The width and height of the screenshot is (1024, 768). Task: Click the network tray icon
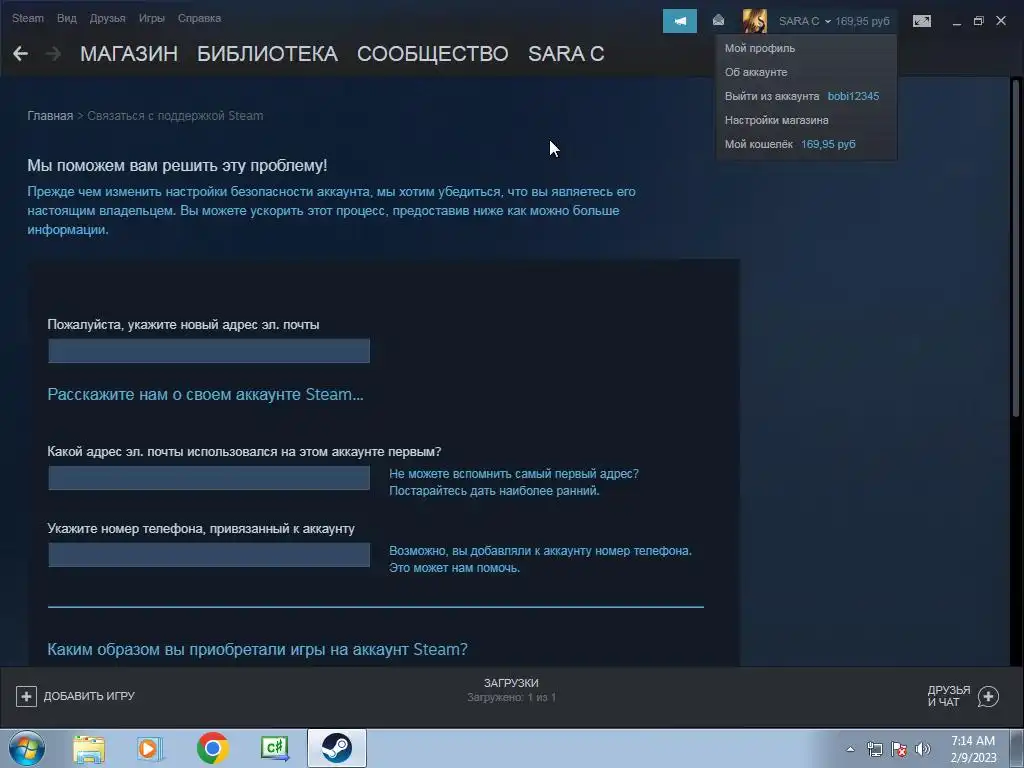pos(874,749)
